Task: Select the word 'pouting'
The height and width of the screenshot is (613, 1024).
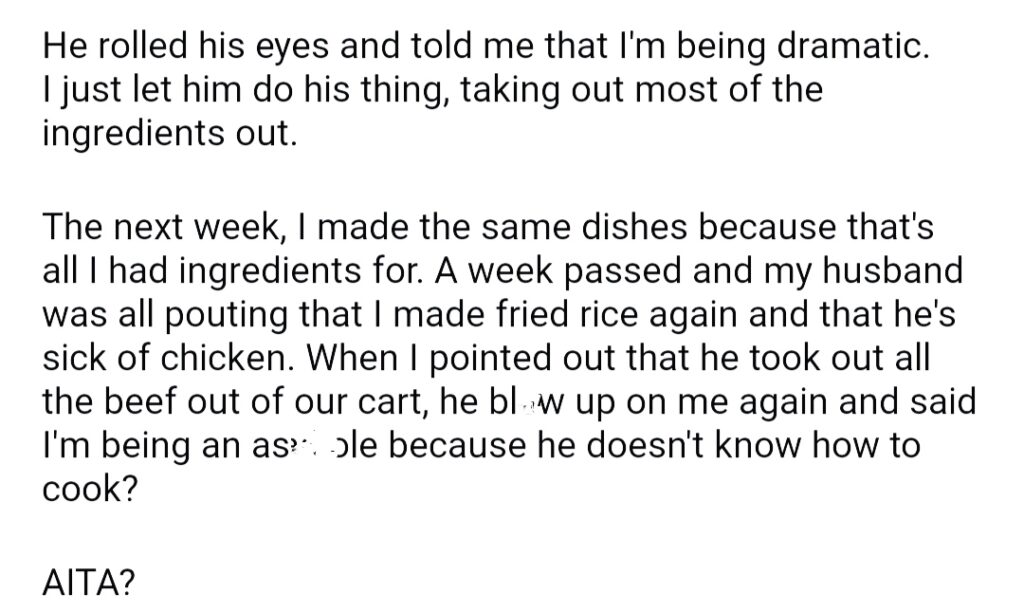Action: point(226,315)
